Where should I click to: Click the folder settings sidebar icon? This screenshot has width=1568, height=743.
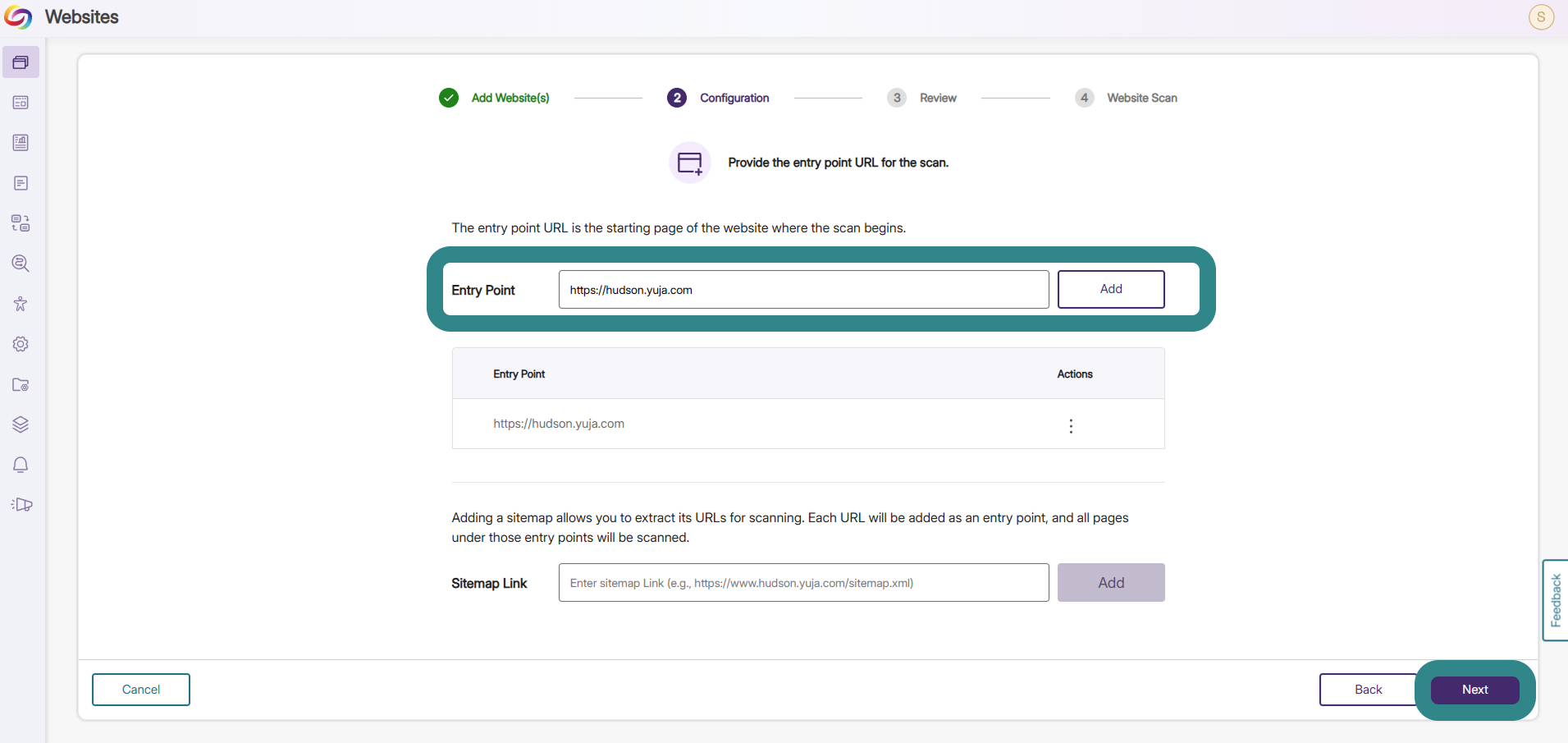[21, 384]
